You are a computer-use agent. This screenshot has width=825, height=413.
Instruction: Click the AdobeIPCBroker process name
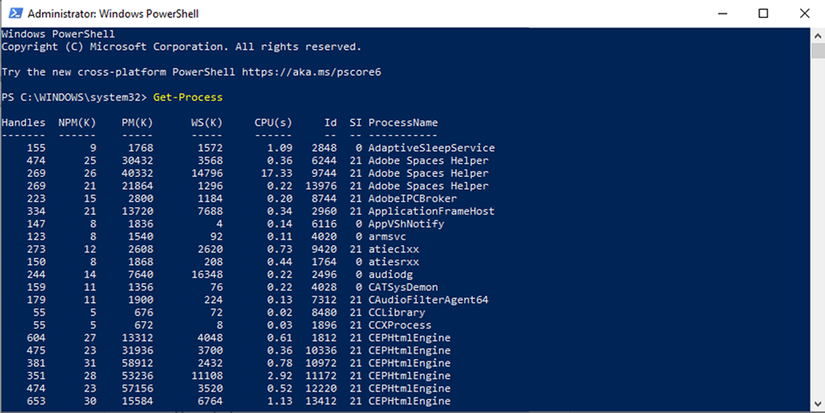pos(412,199)
